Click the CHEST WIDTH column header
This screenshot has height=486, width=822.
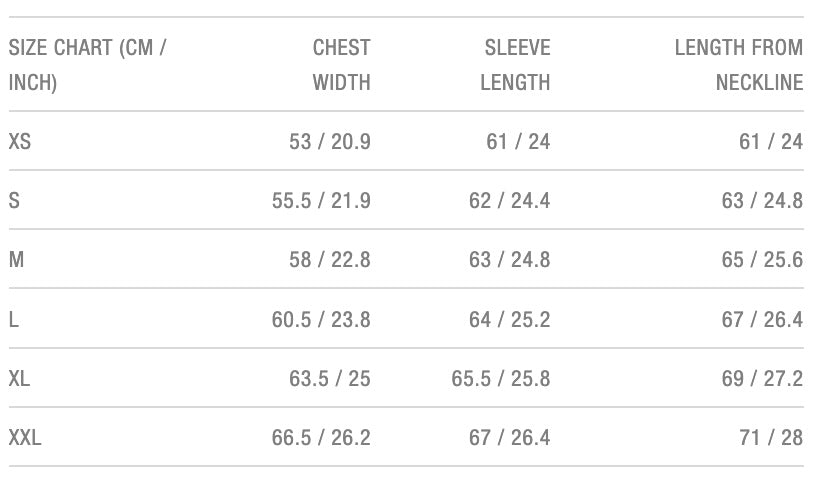(x=341, y=65)
